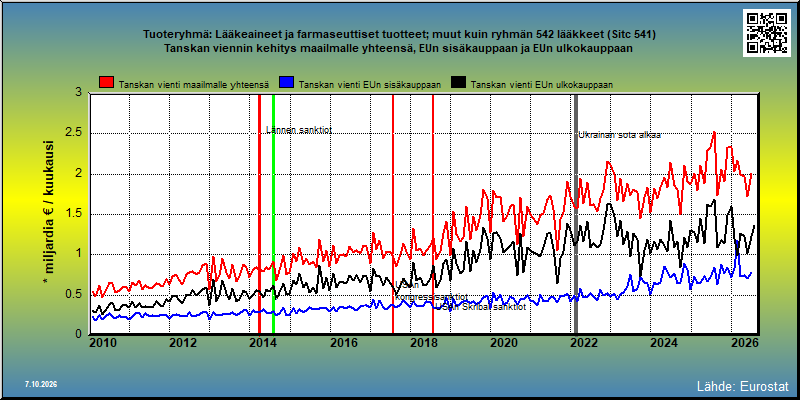Image resolution: width=800 pixels, height=400 pixels.
Task: Click the green vertical marker line
Action: click(x=273, y=214)
